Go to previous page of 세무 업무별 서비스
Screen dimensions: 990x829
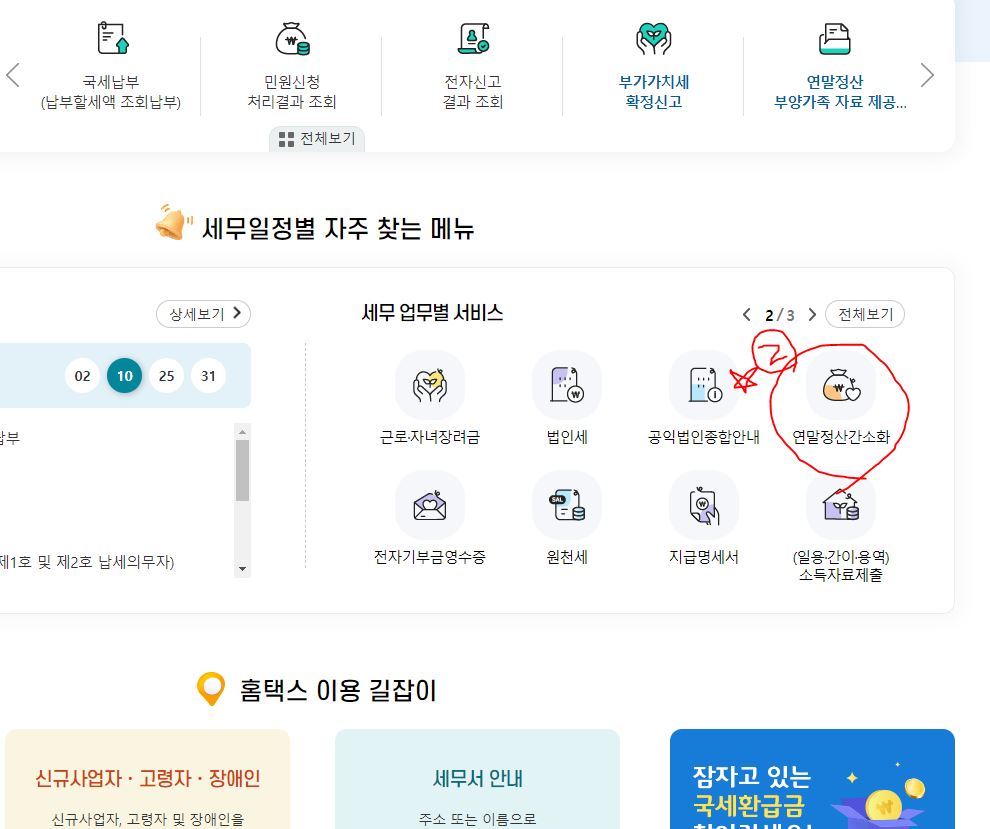pos(746,314)
